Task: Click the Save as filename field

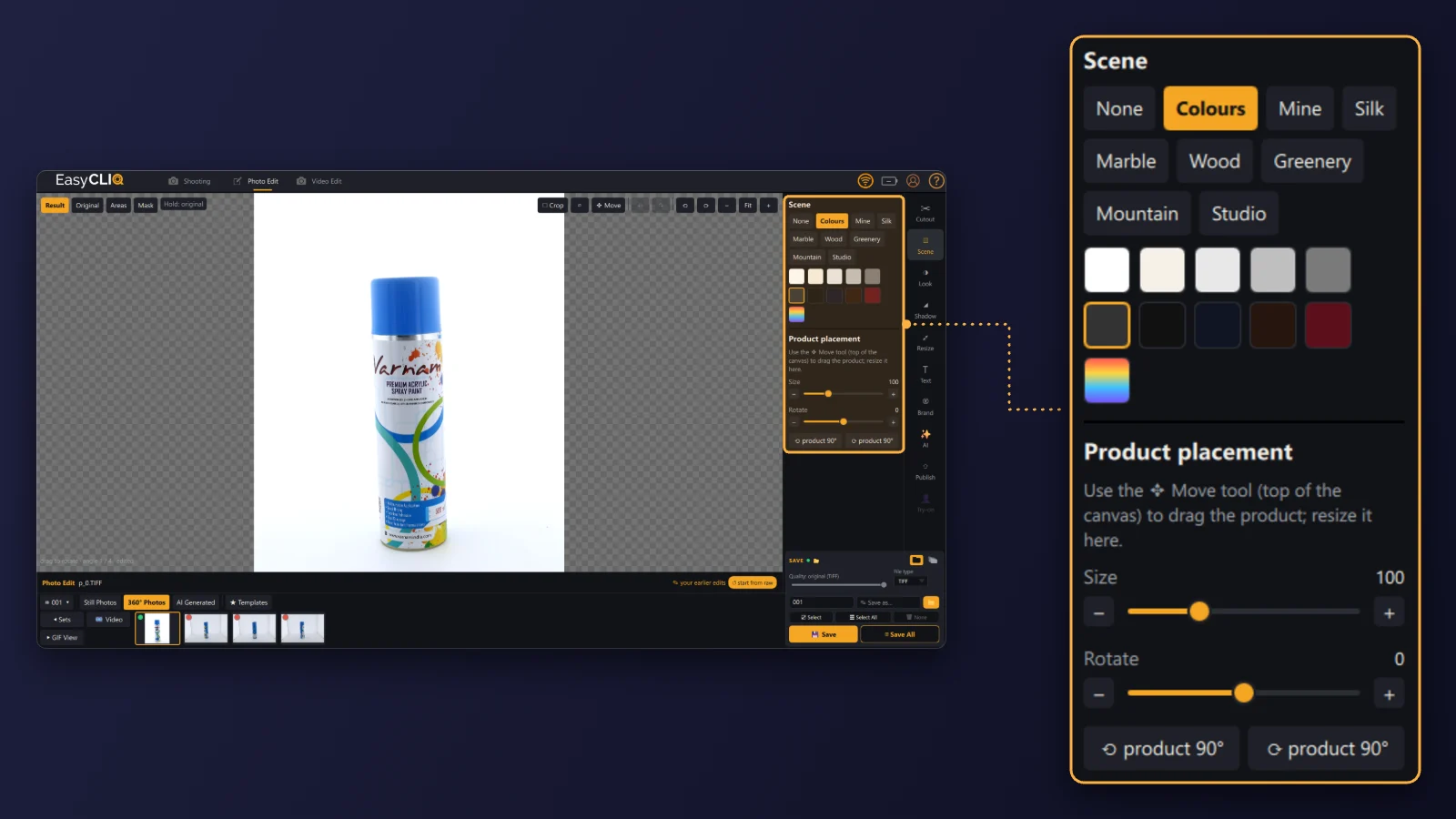Action: click(x=888, y=602)
